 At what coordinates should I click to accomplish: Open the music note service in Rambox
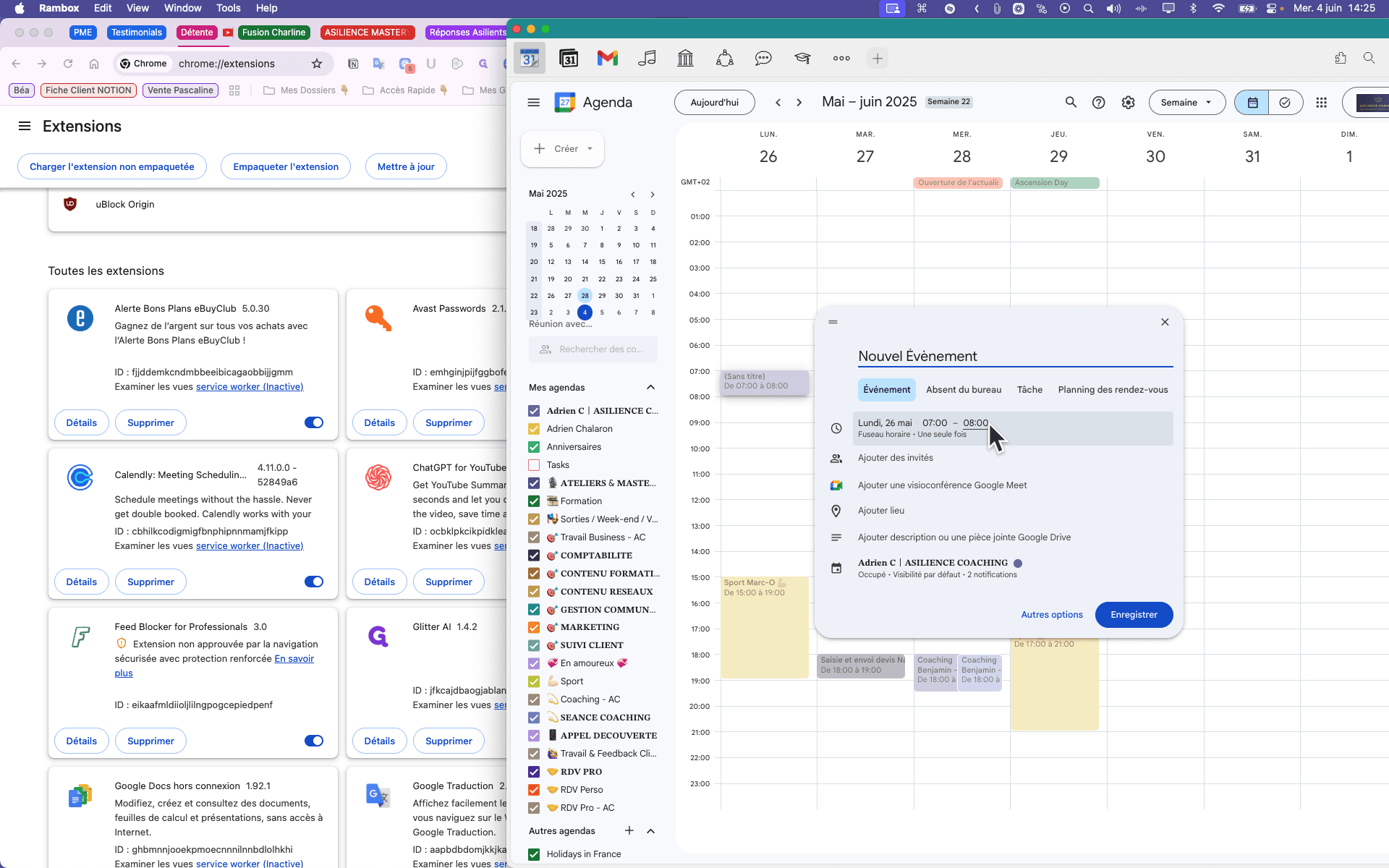pyautogui.click(x=647, y=59)
